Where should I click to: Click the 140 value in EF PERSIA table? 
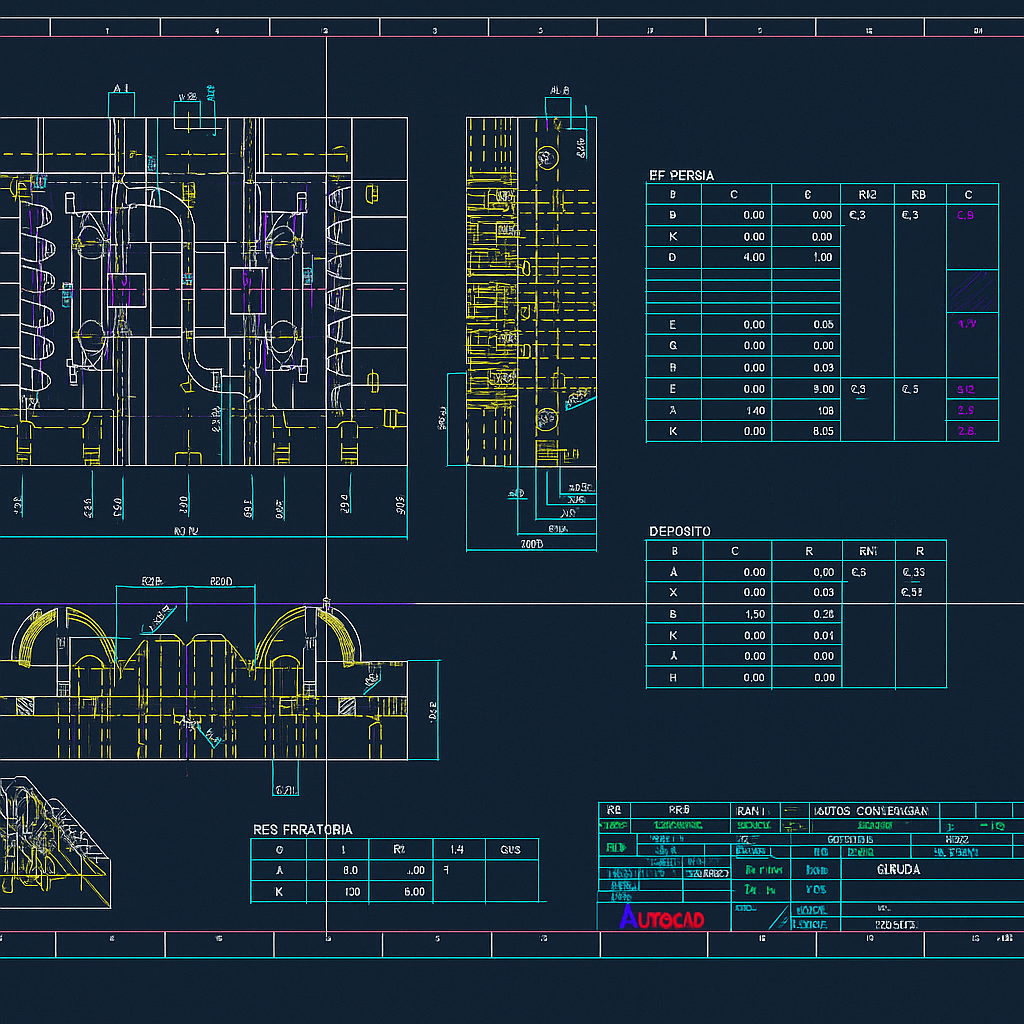736,410
